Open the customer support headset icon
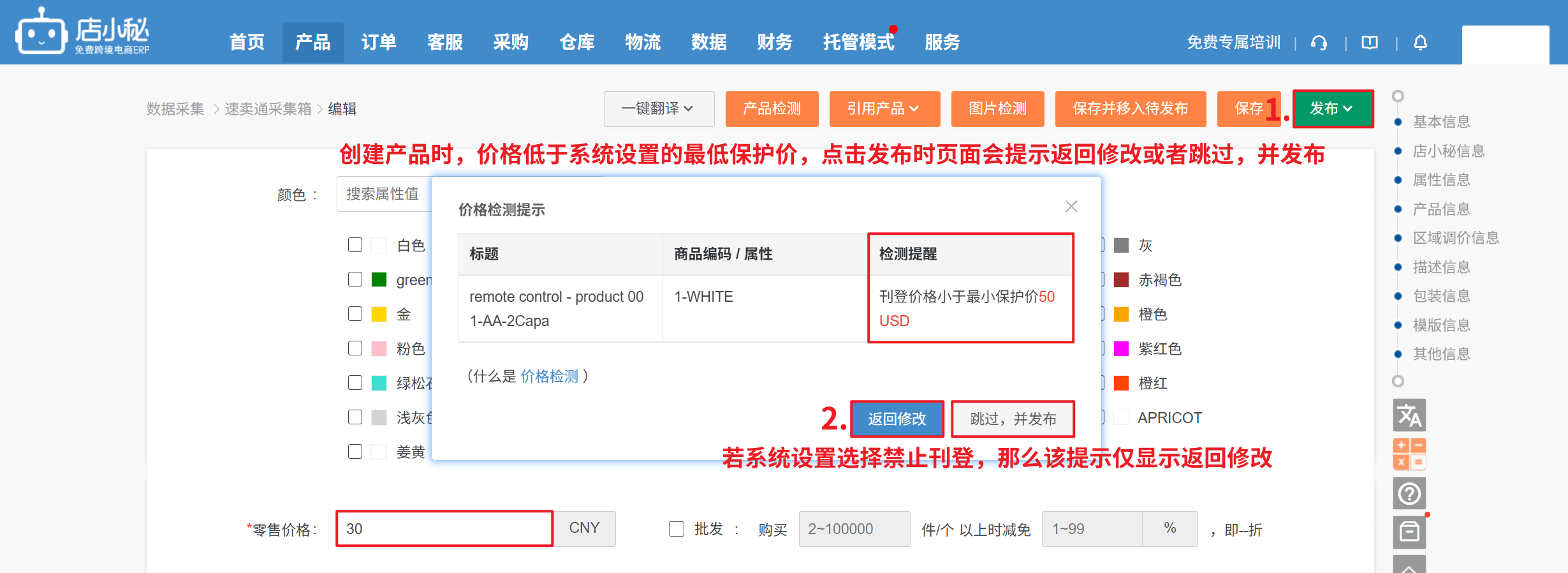Screen dimensions: 1568x573 click(x=1319, y=43)
